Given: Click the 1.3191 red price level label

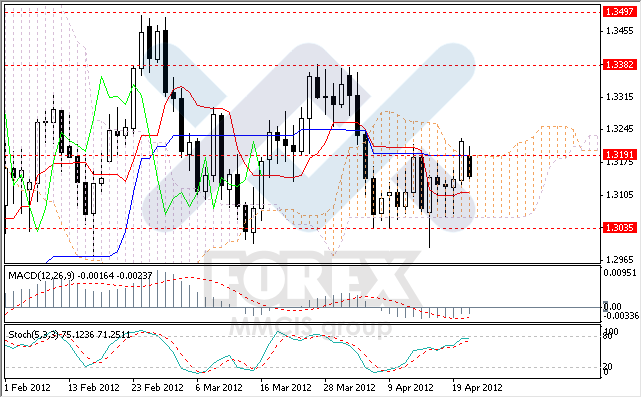Looking at the screenshot, I should point(619,155).
